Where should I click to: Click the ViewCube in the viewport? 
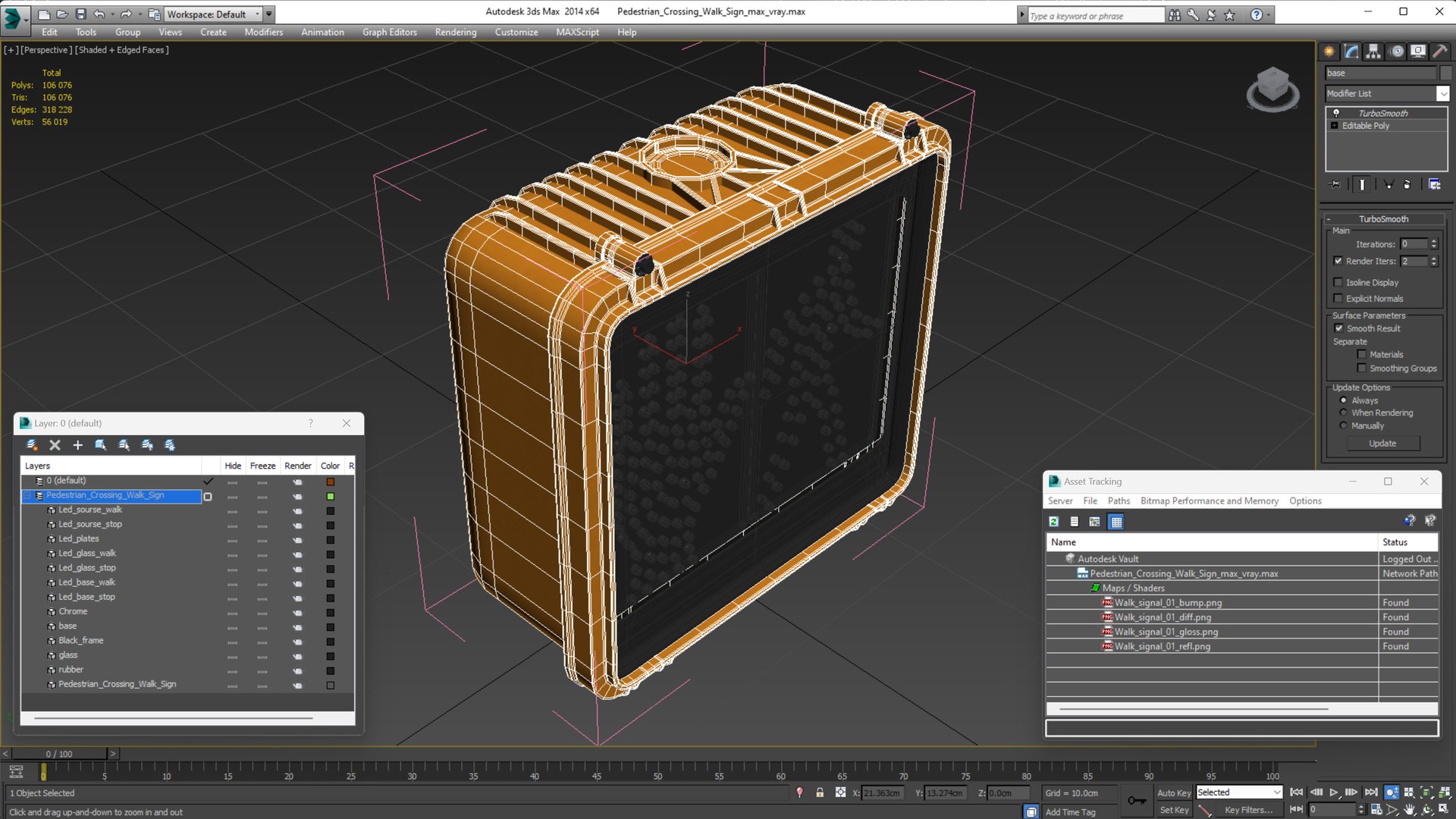tap(1272, 89)
